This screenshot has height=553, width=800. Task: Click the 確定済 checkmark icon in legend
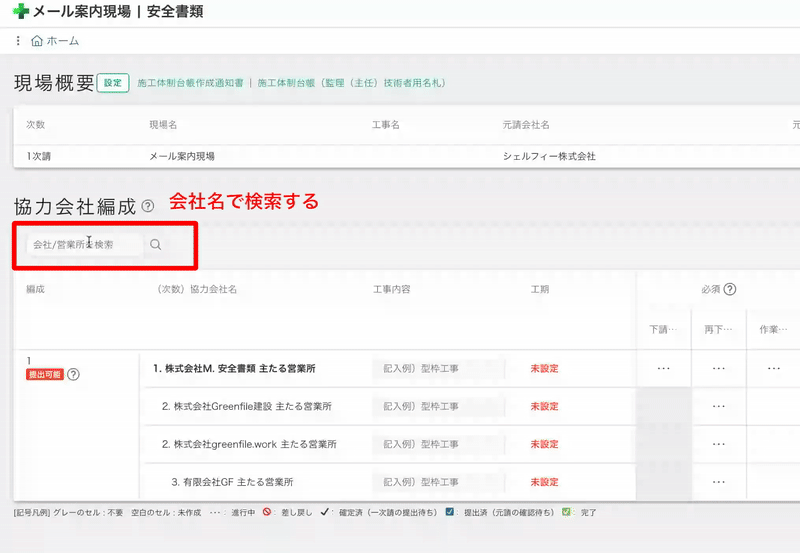[x=324, y=512]
